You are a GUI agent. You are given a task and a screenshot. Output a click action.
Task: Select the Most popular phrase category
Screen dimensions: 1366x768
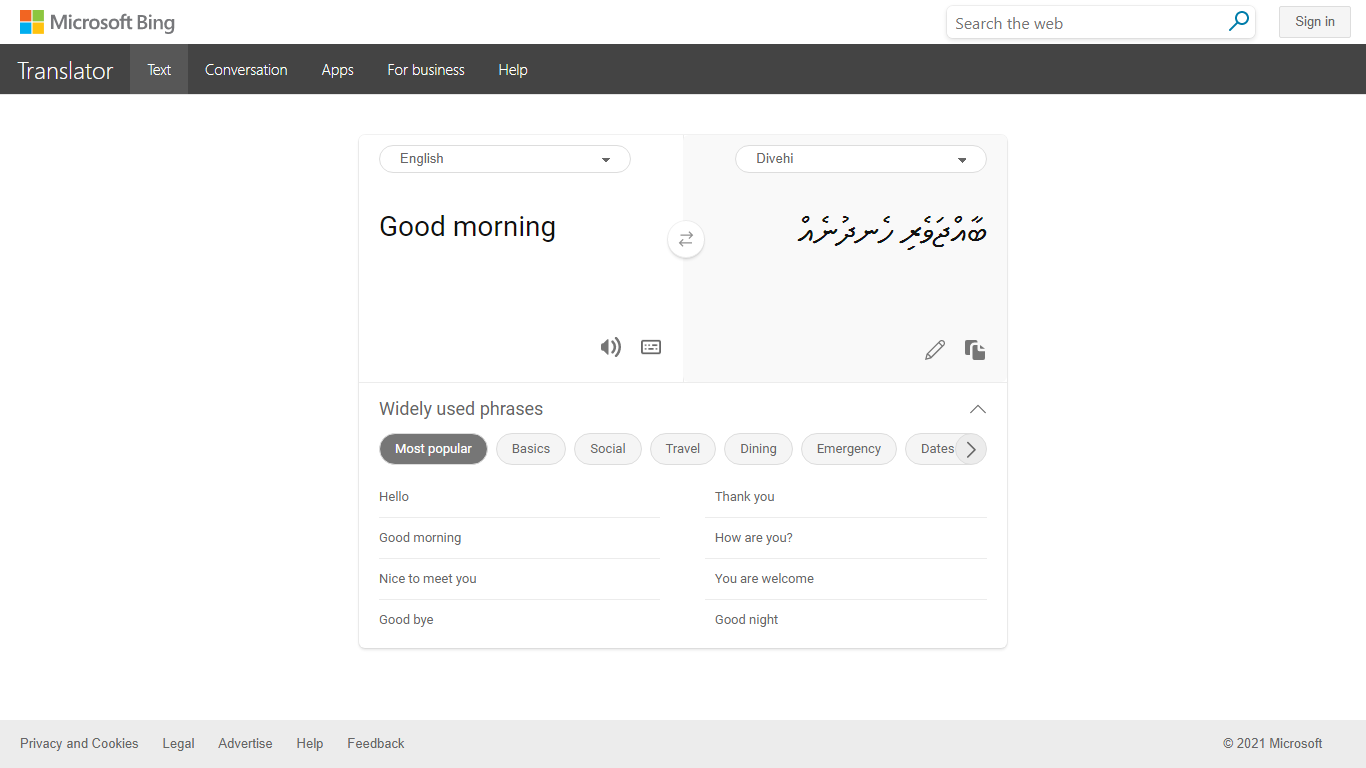(433, 449)
